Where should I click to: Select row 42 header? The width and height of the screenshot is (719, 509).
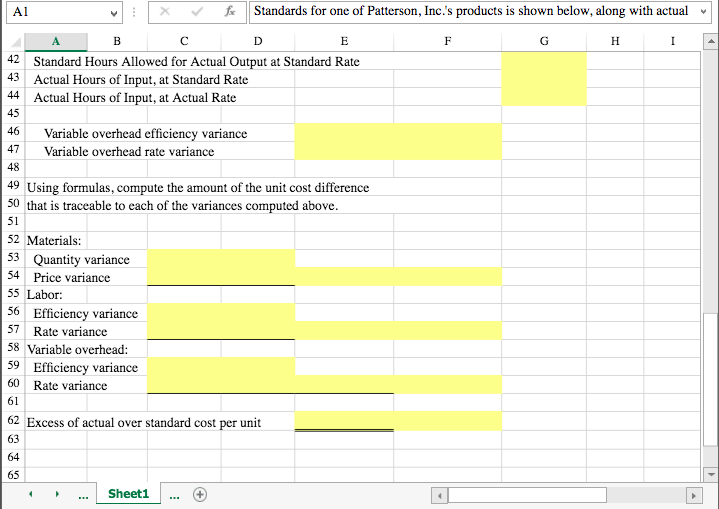click(x=13, y=60)
